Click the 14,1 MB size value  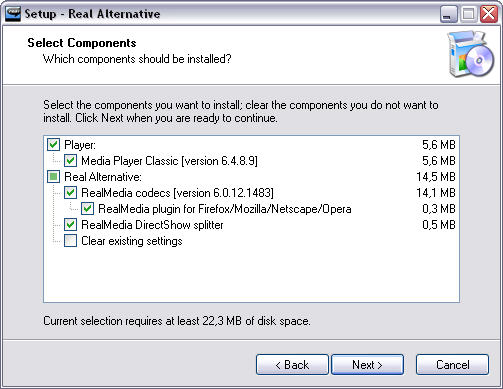coord(436,193)
